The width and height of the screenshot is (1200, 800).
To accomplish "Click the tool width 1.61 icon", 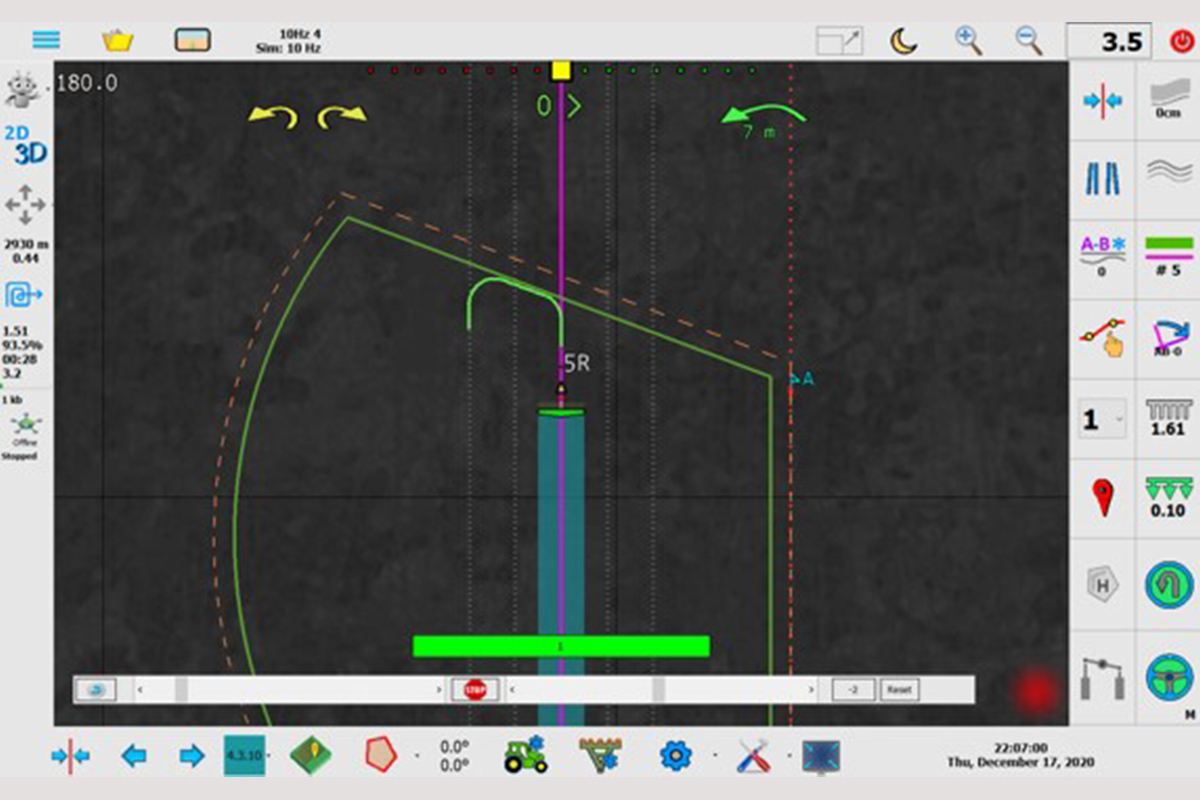I will 1167,418.
